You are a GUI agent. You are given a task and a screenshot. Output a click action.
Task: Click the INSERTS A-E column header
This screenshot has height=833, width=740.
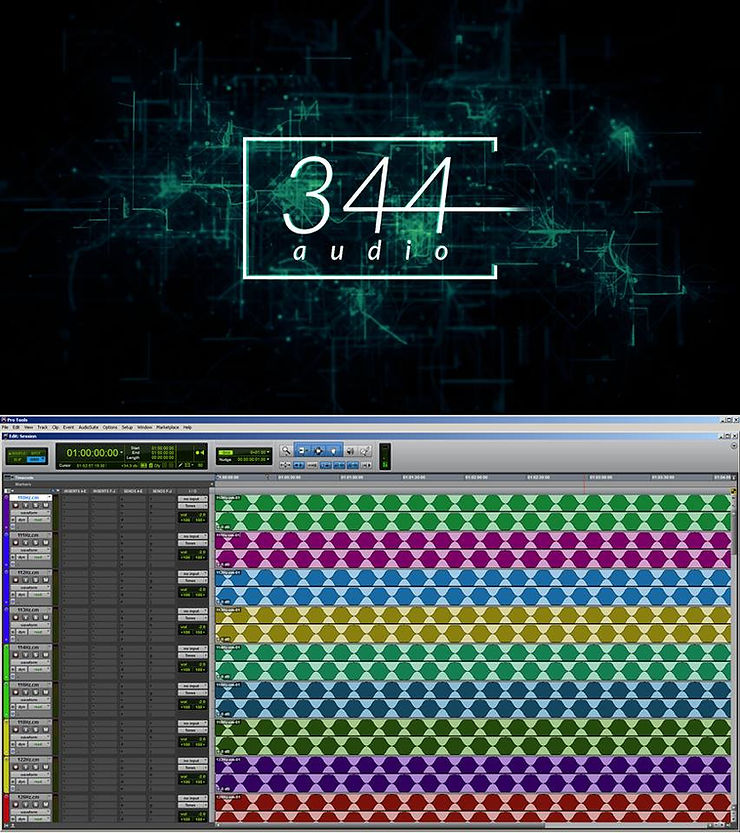pyautogui.click(x=75, y=491)
